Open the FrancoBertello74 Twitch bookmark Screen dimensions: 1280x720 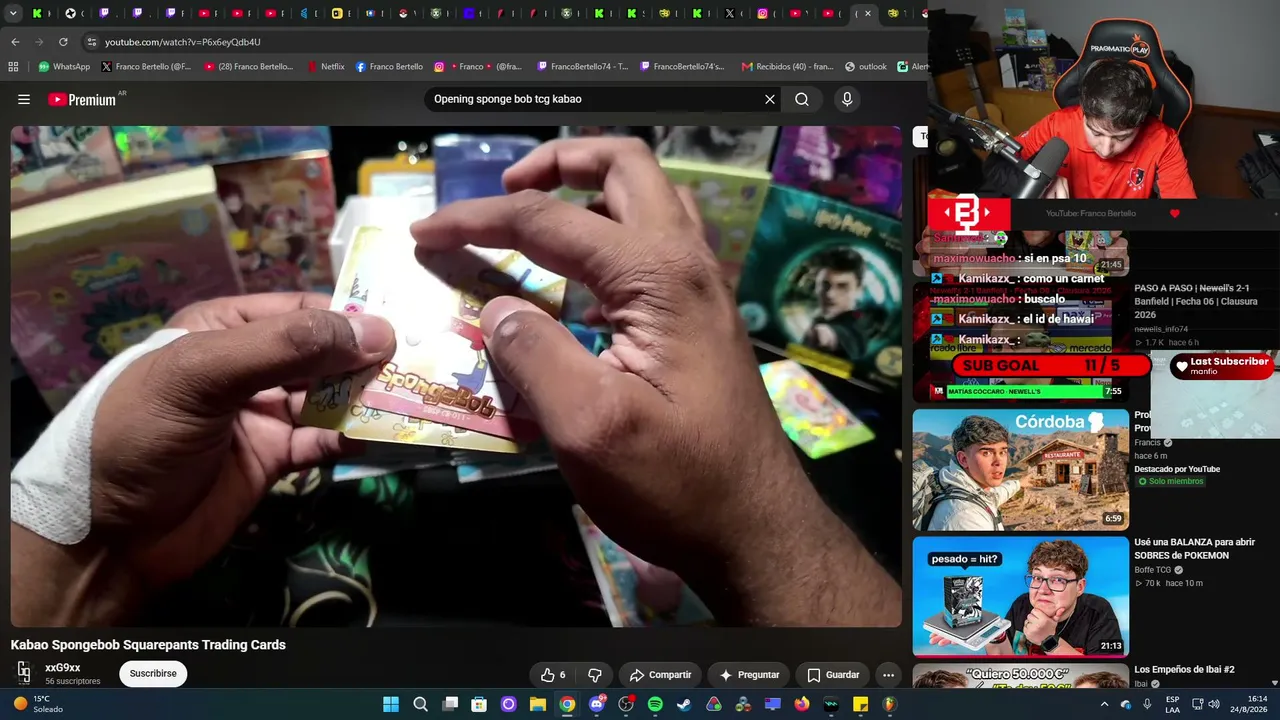tap(583, 67)
